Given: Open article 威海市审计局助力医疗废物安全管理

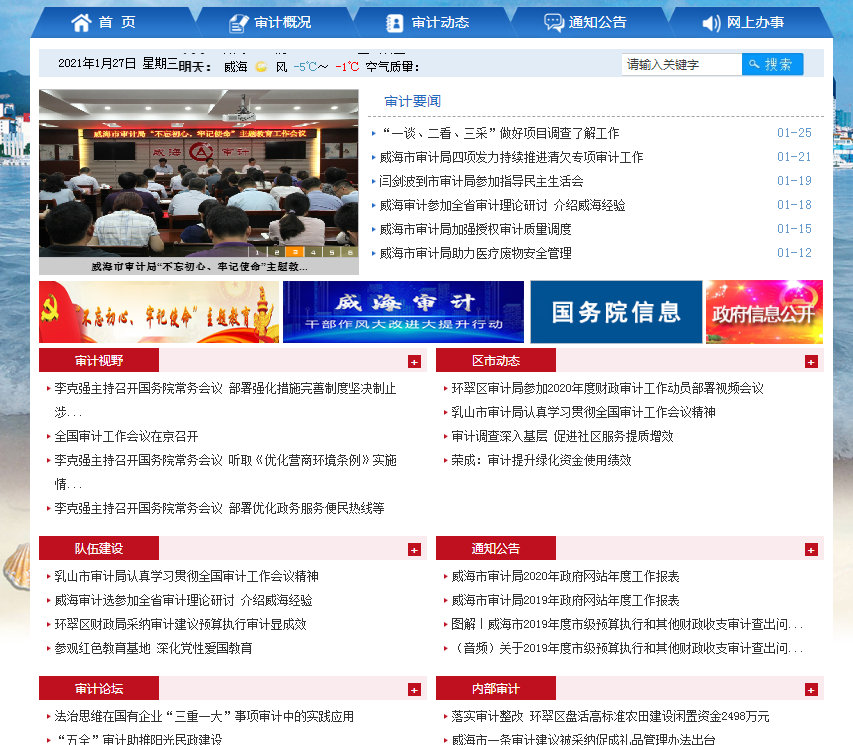Looking at the screenshot, I should coord(475,253).
